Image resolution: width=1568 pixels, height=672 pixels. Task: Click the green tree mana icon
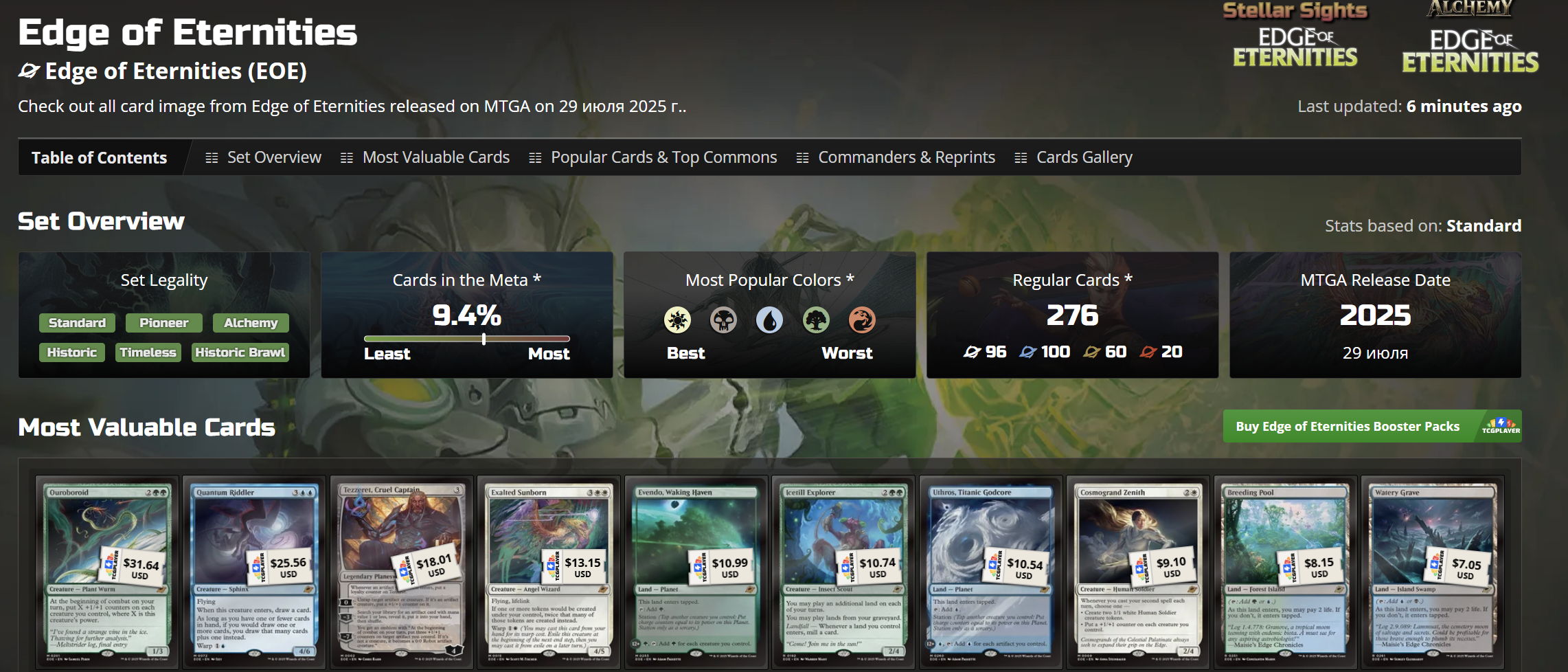pos(816,320)
